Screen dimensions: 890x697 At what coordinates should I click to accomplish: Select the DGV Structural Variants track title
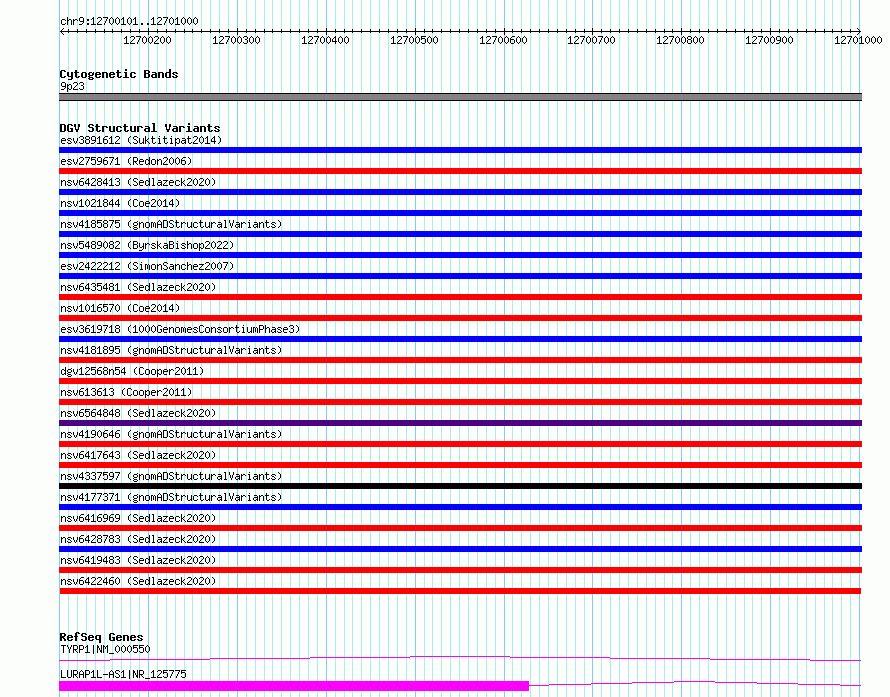click(140, 128)
